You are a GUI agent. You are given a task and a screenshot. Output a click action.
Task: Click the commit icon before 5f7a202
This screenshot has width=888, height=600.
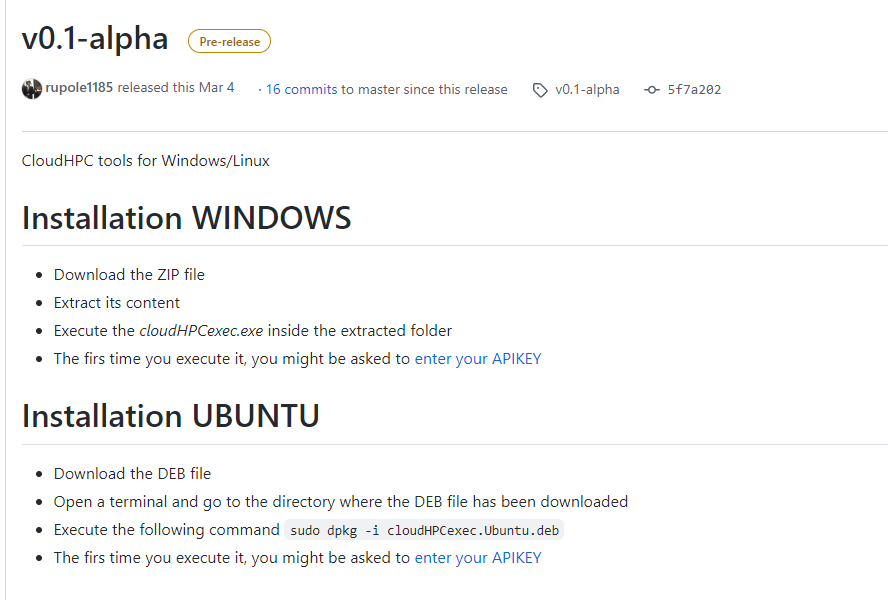click(652, 90)
